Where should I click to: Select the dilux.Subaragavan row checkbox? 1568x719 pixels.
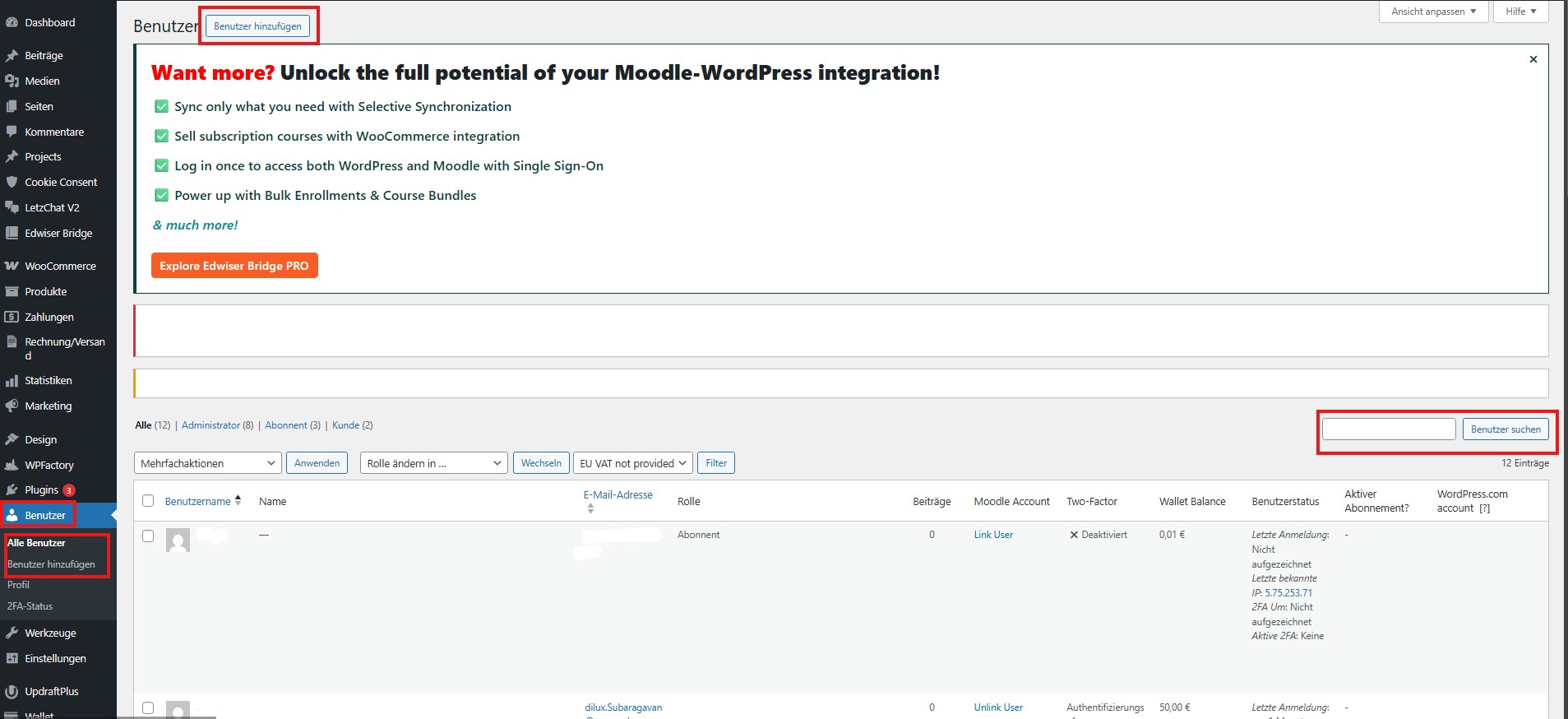[148, 707]
